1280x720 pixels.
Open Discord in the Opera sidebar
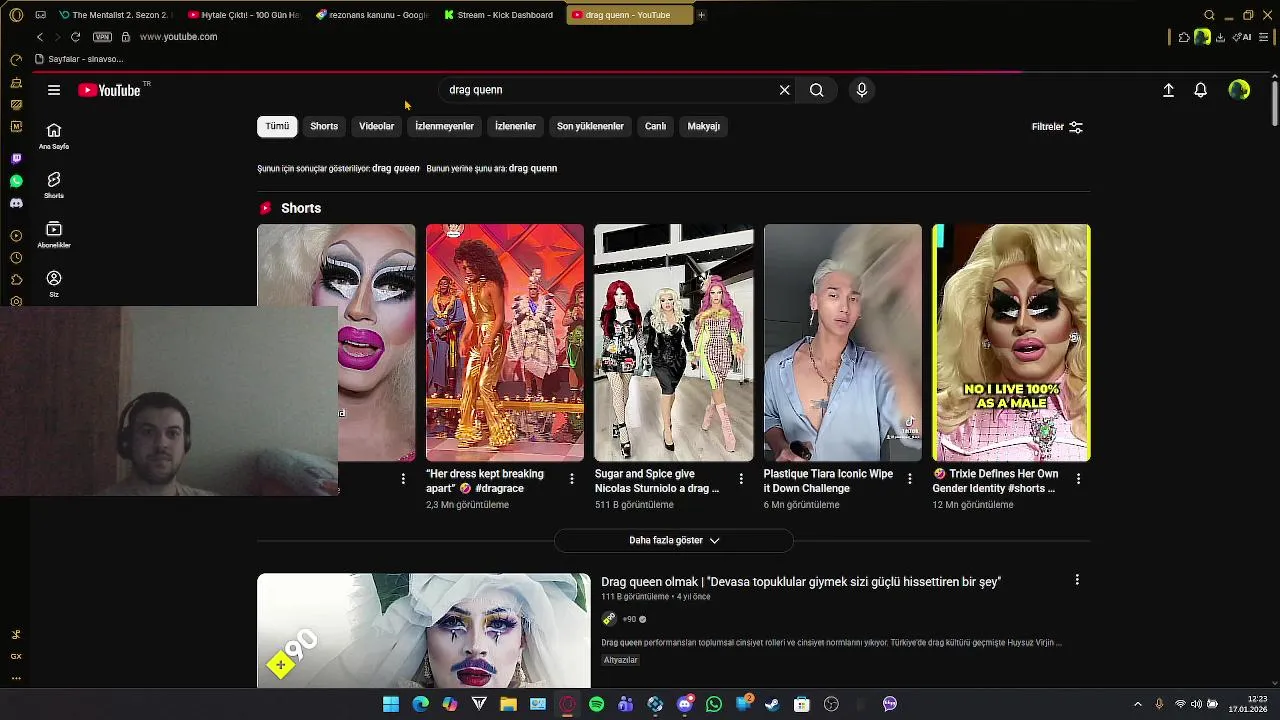click(16, 203)
